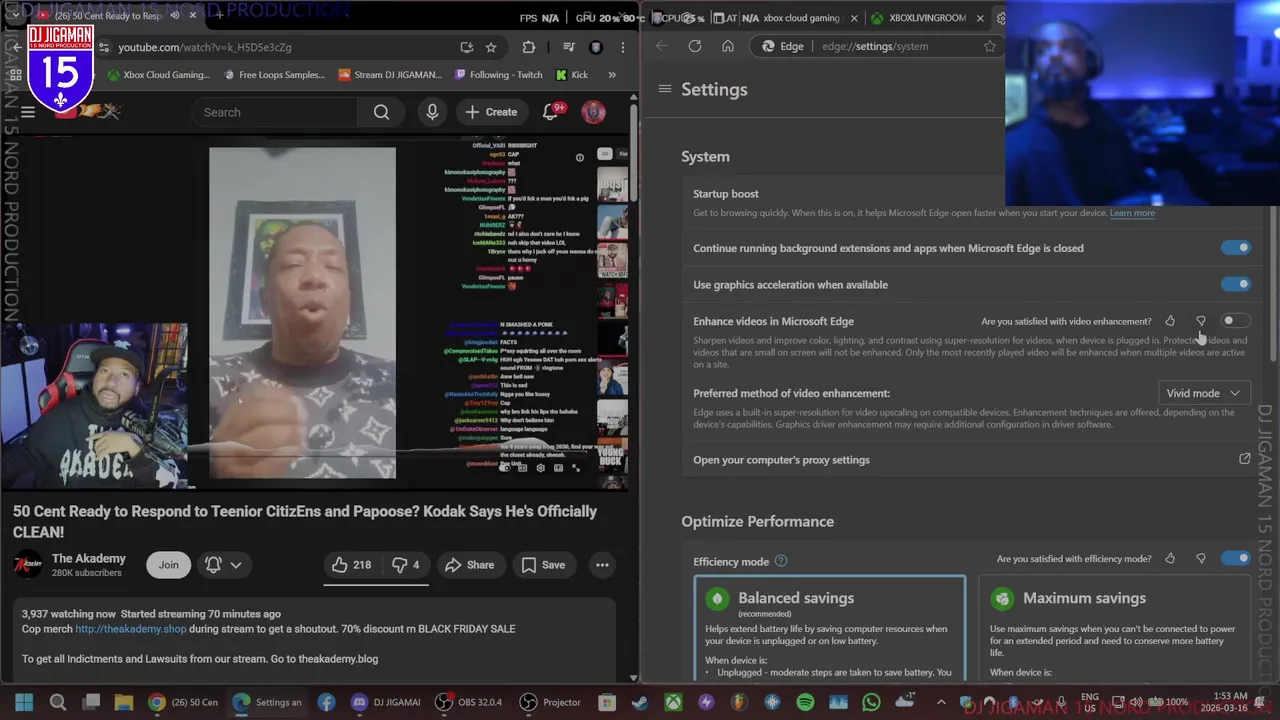Select the Balanced savings option

click(x=830, y=630)
